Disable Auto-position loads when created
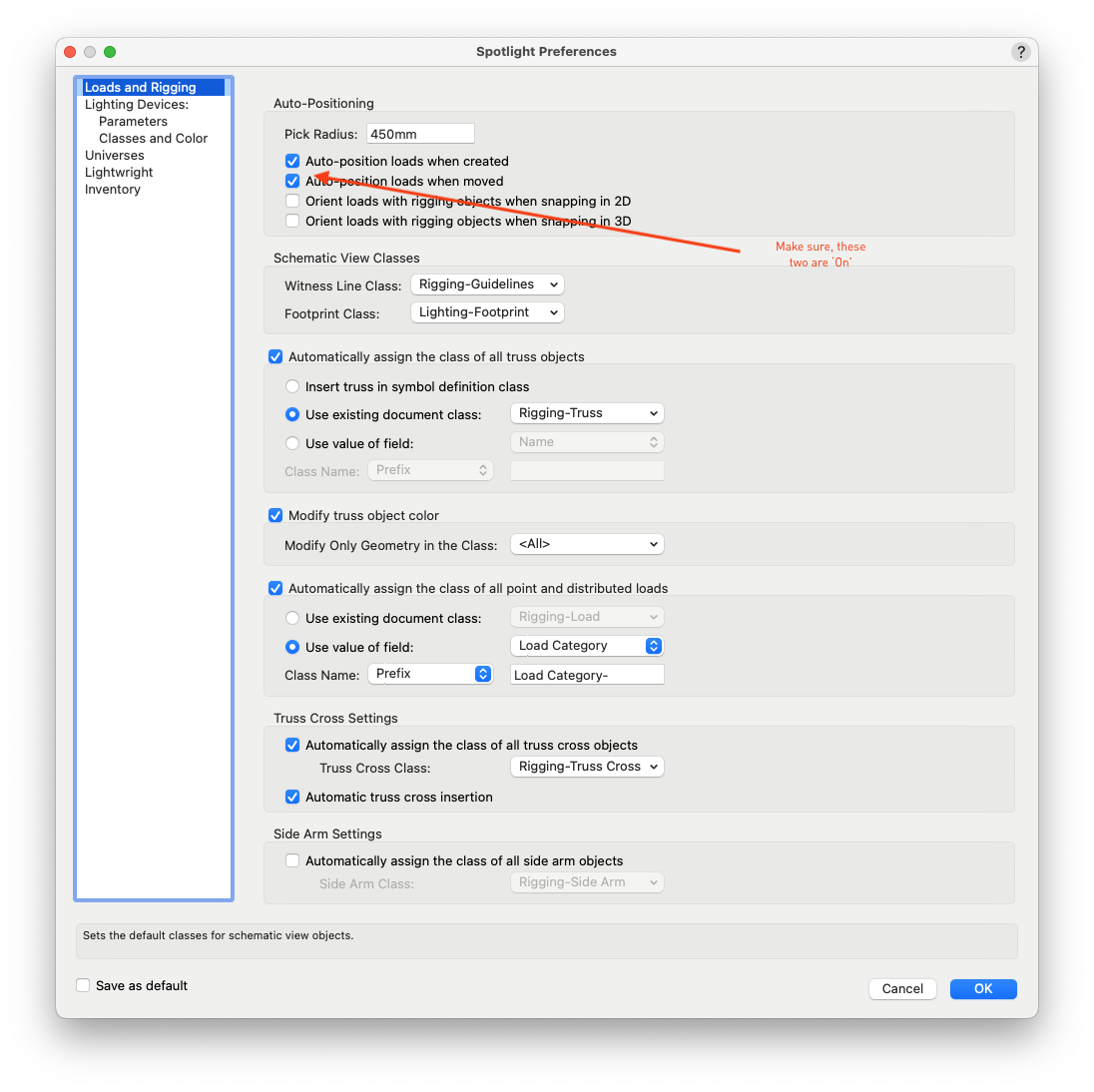This screenshot has width=1094, height=1092. tap(292, 161)
